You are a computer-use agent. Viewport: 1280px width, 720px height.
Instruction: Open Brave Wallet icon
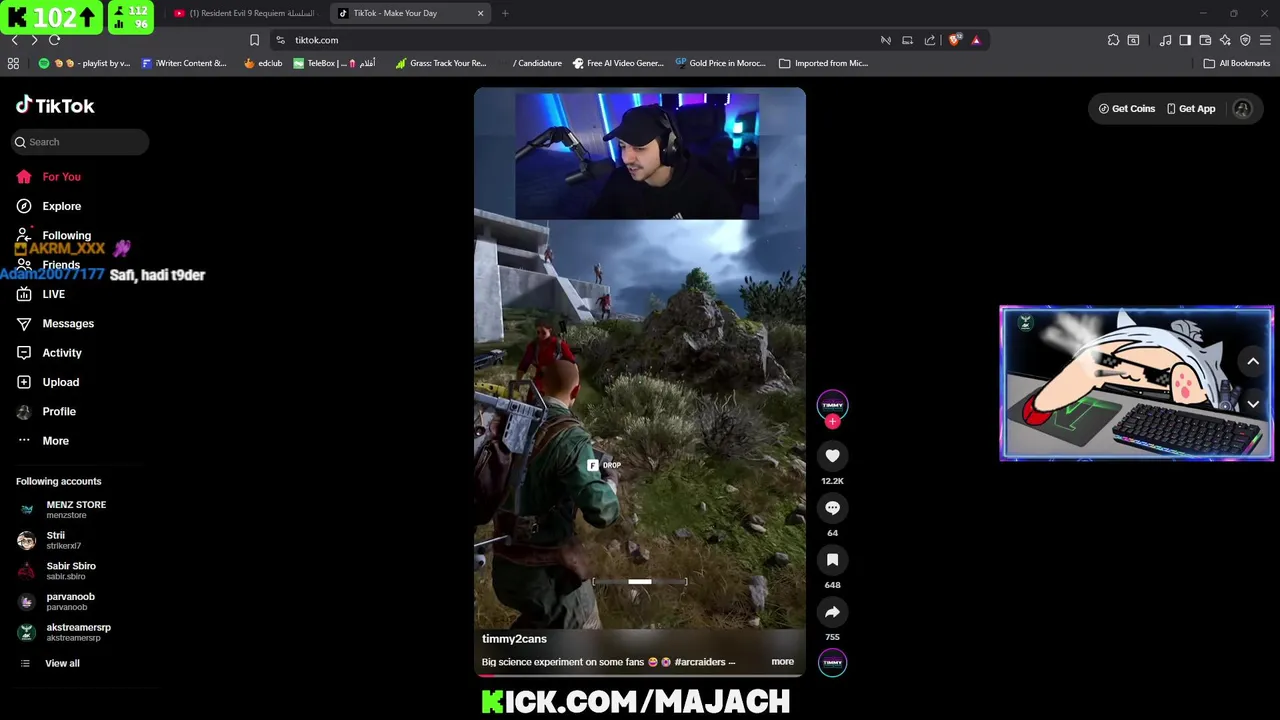[1205, 40]
